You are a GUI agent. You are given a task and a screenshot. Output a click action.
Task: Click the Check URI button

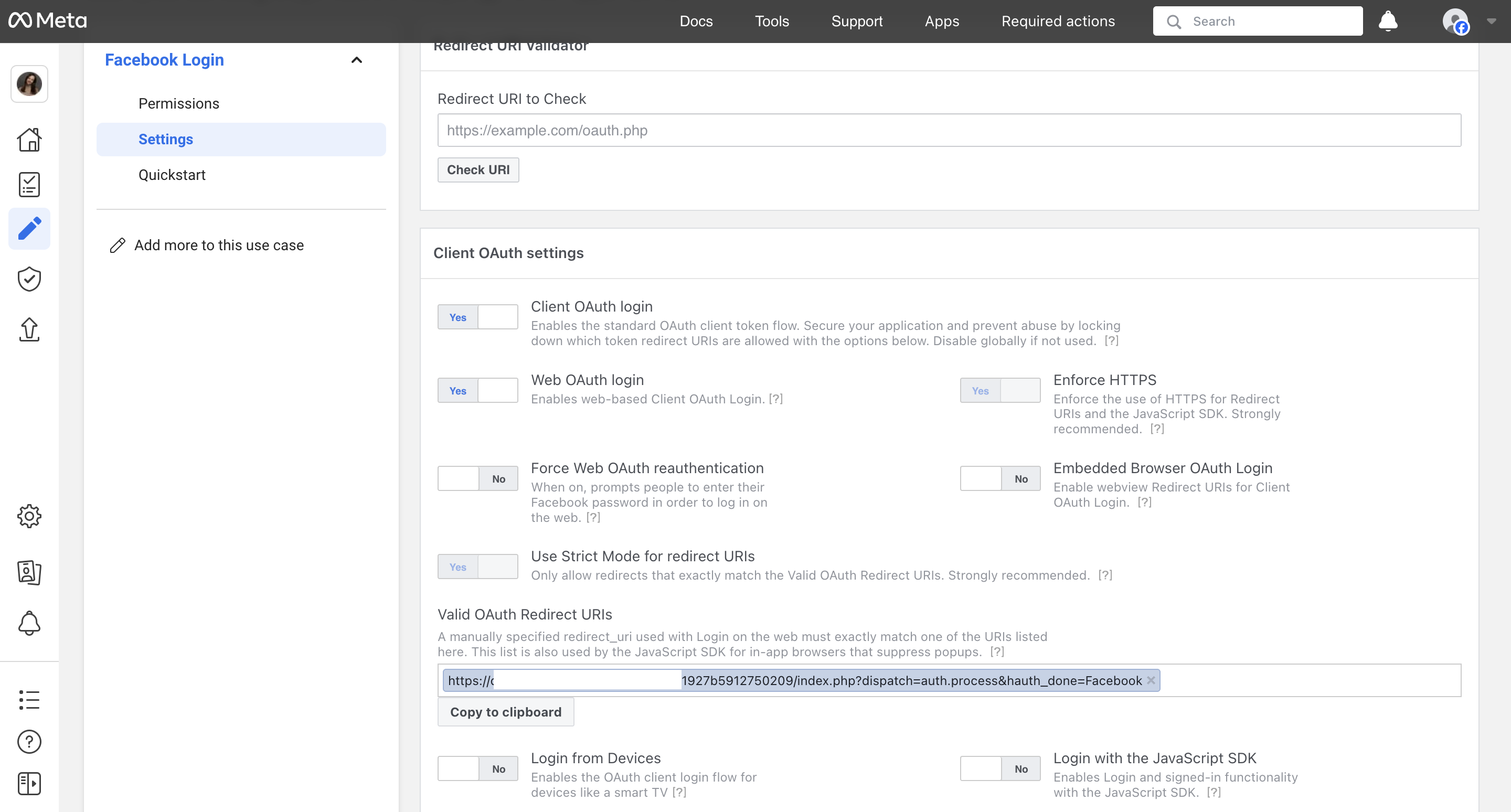[x=478, y=170]
